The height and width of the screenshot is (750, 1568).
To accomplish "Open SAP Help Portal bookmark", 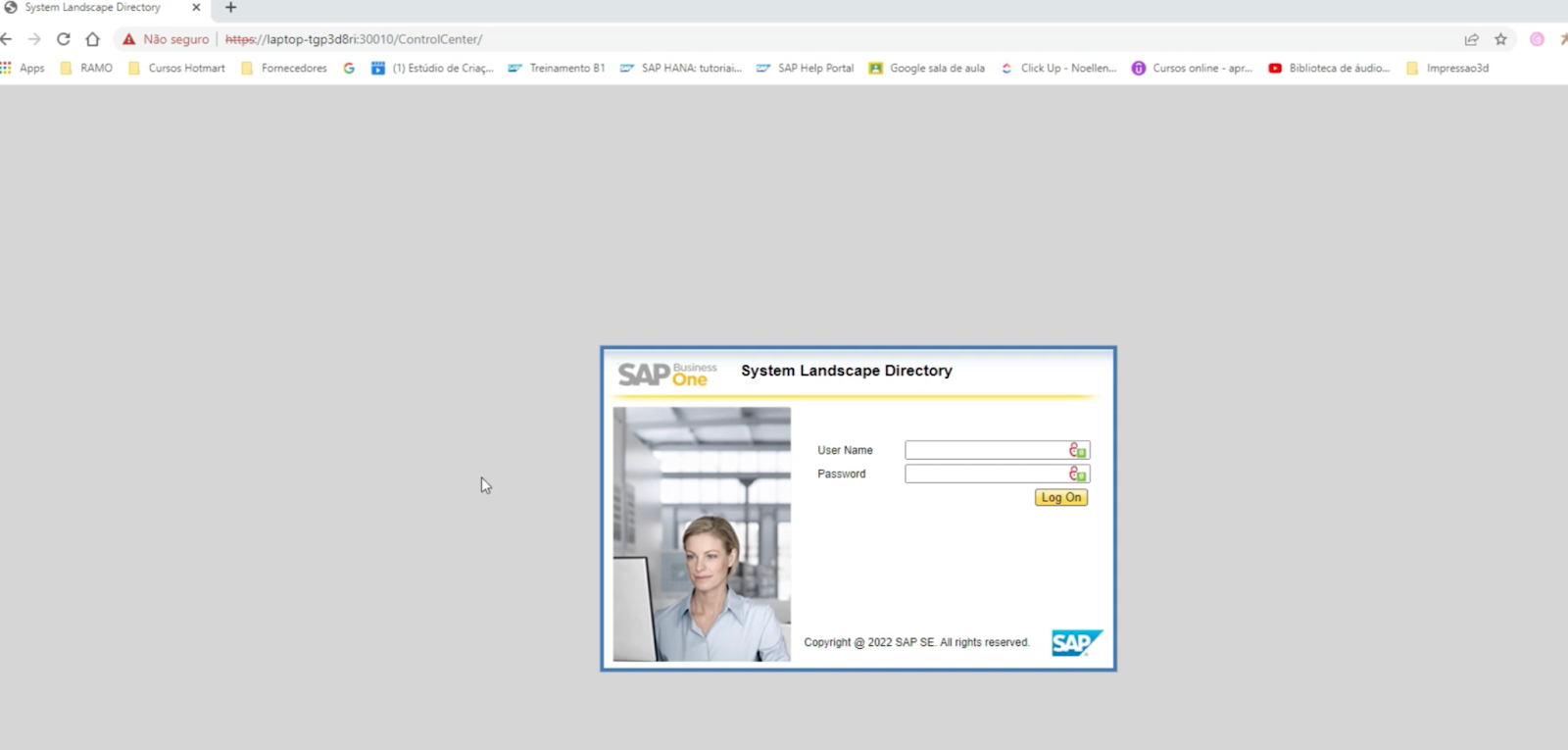I will [x=806, y=68].
